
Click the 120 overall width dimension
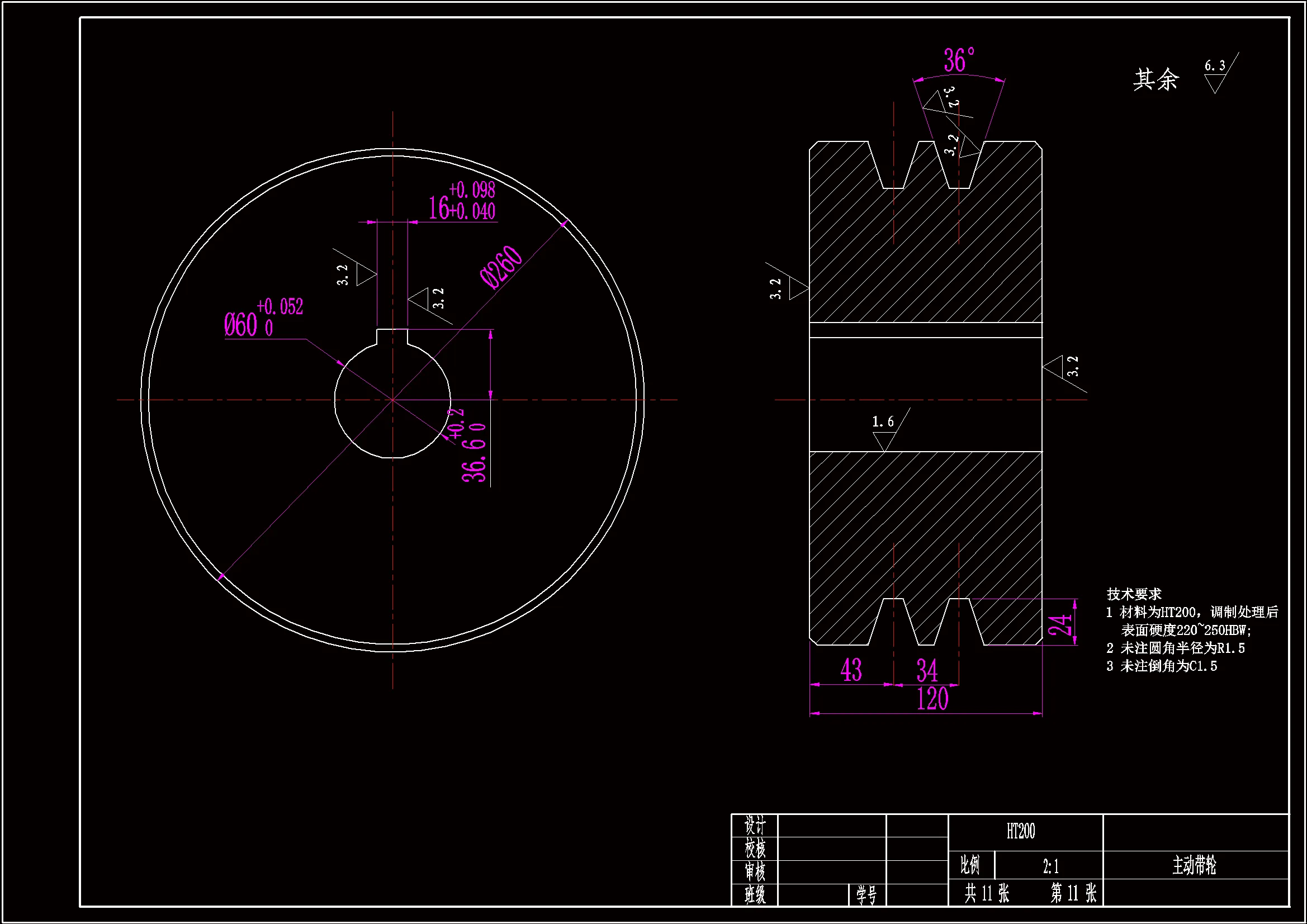click(932, 699)
